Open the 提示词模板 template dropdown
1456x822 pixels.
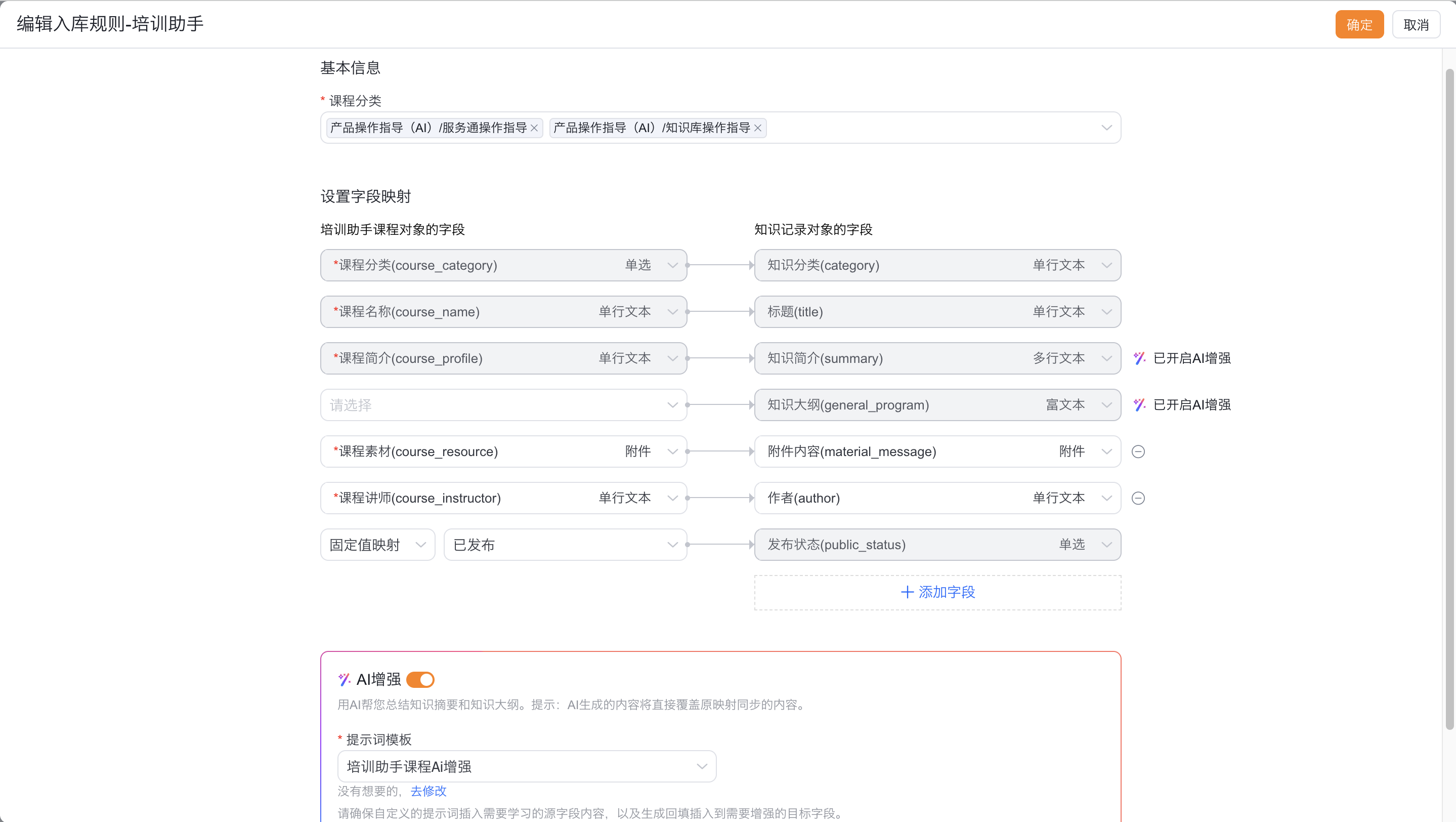(527, 767)
